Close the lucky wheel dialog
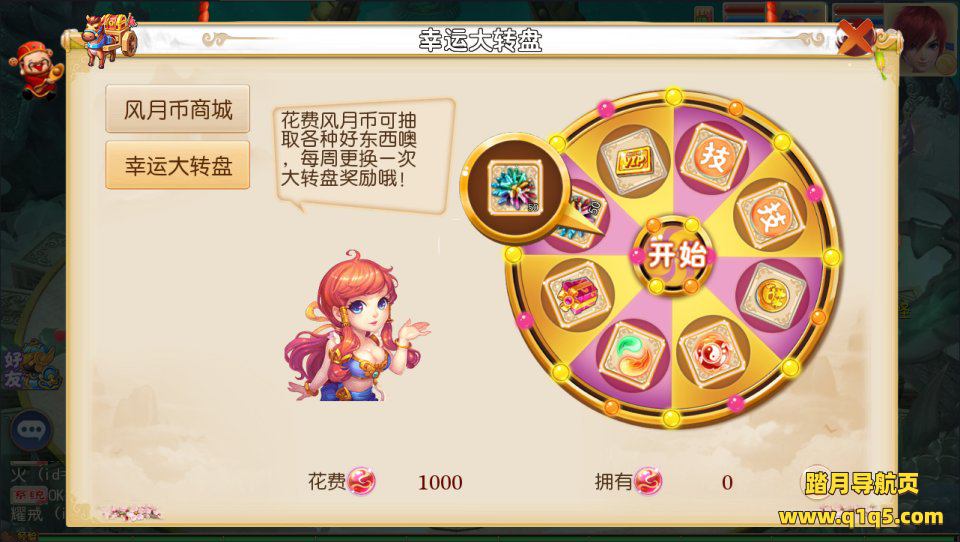 click(x=855, y=37)
